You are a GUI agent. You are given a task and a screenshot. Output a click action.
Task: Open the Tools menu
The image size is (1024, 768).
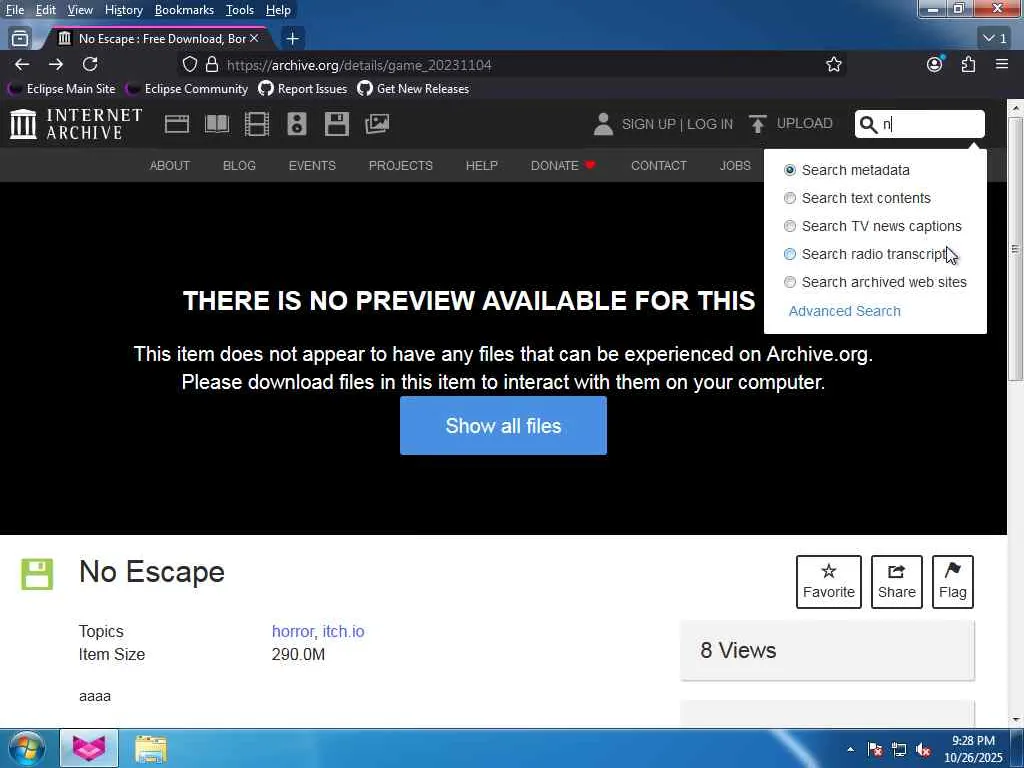pos(240,10)
